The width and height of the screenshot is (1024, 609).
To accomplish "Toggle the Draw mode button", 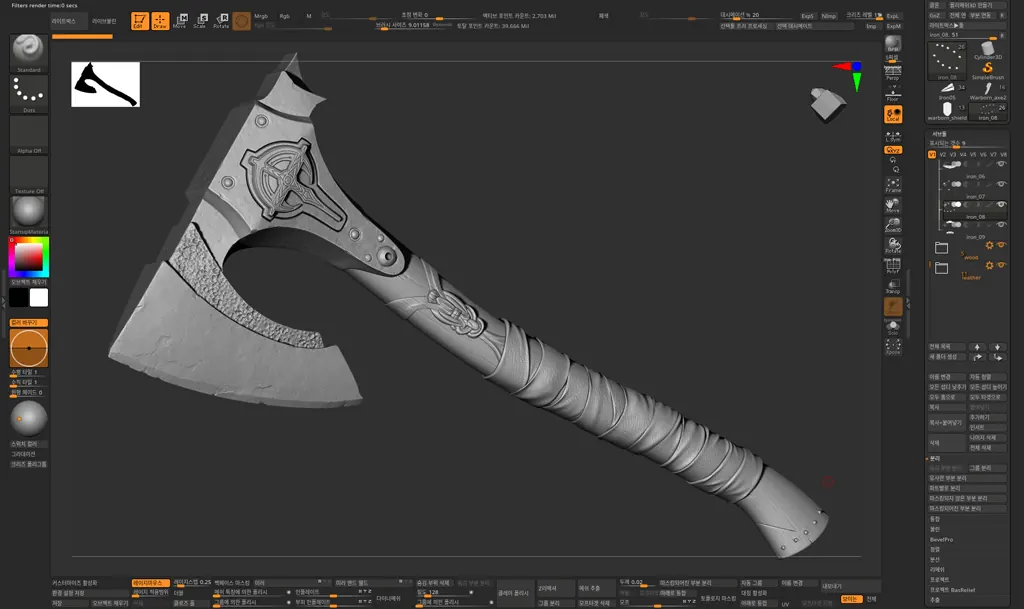I will [x=160, y=21].
